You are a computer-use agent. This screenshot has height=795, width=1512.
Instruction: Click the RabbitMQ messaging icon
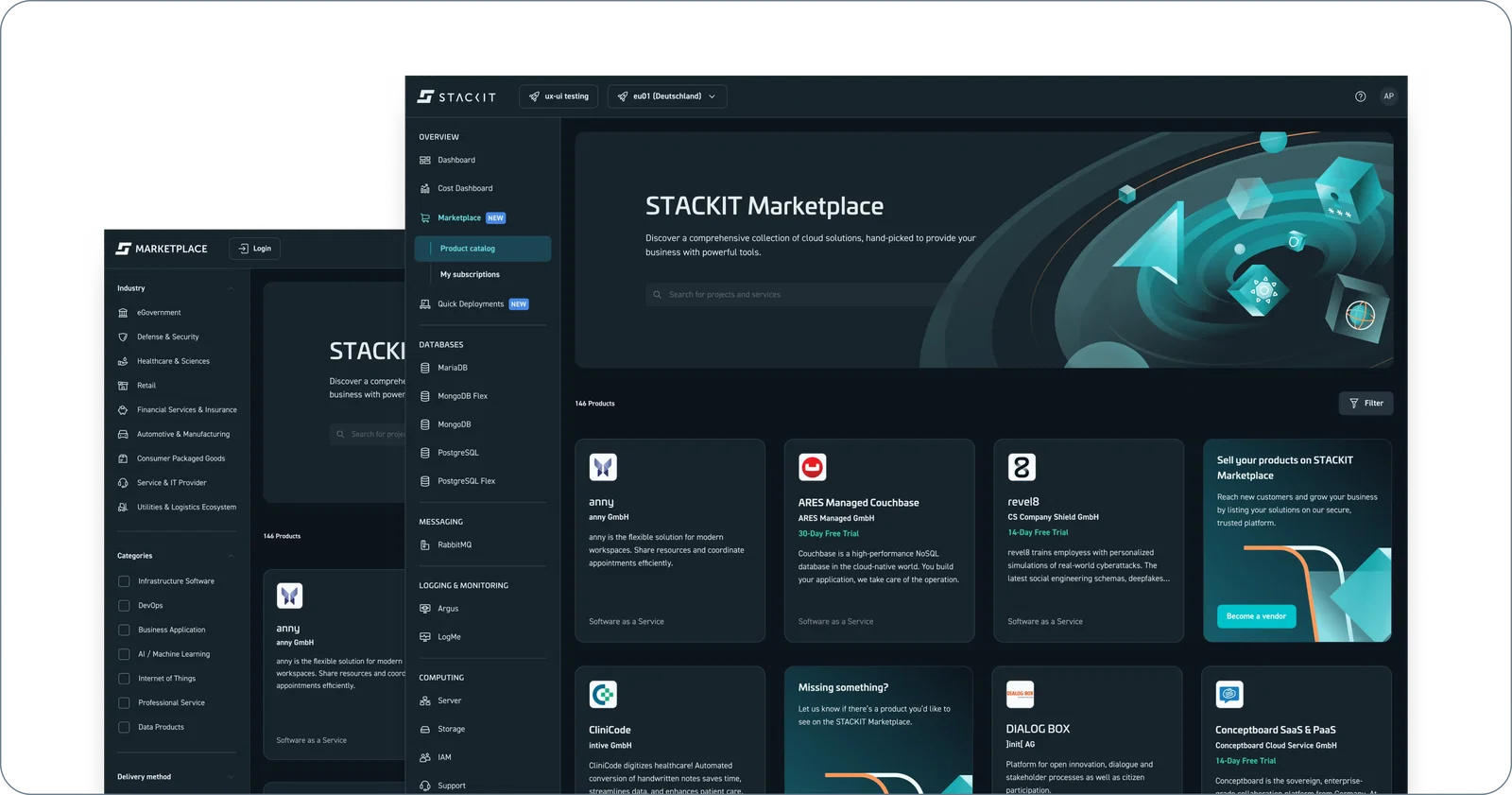click(x=425, y=544)
